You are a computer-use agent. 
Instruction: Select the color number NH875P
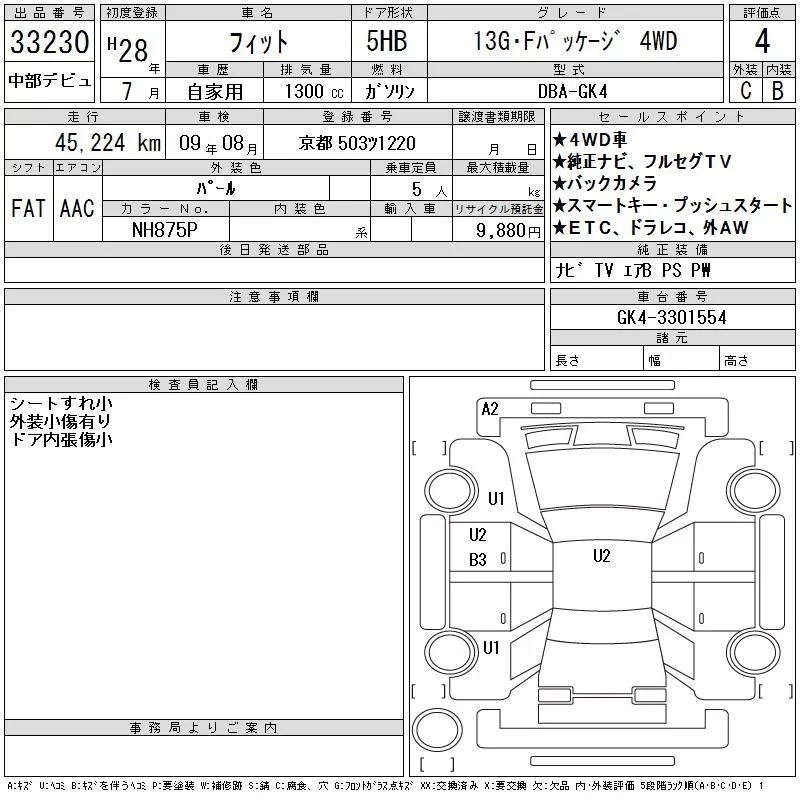tap(166, 229)
